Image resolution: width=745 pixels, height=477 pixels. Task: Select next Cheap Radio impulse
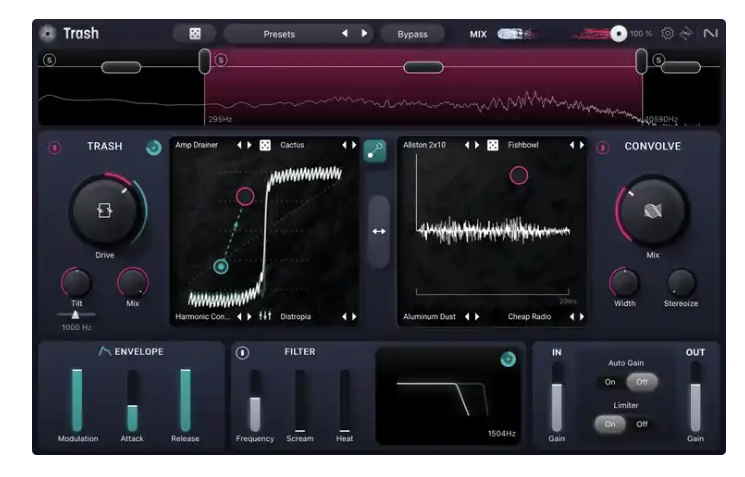pos(582,316)
